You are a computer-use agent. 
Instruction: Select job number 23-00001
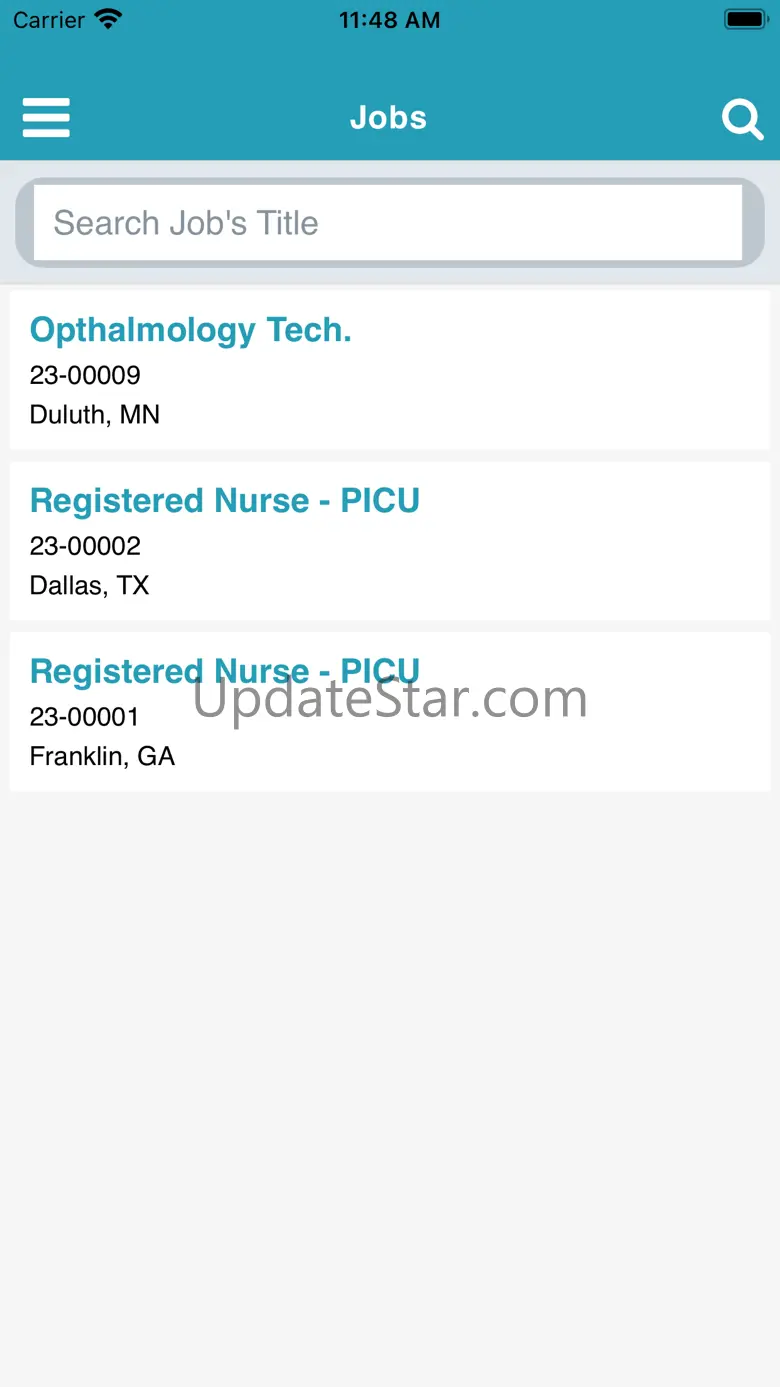(x=85, y=717)
